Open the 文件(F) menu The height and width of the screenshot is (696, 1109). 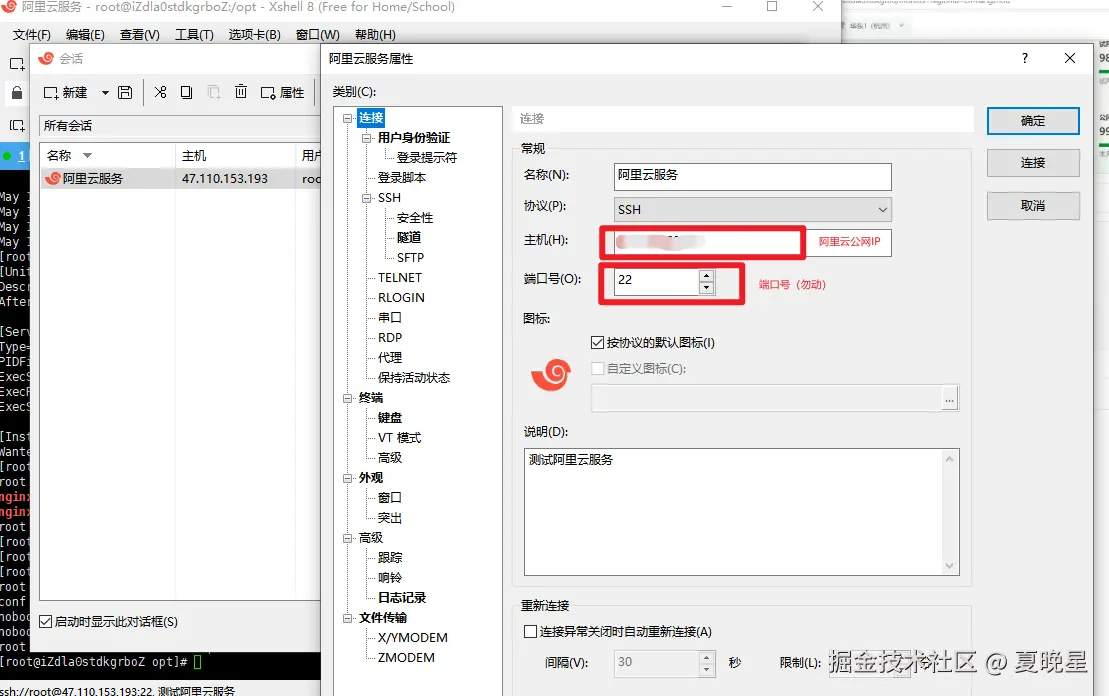tap(32, 35)
